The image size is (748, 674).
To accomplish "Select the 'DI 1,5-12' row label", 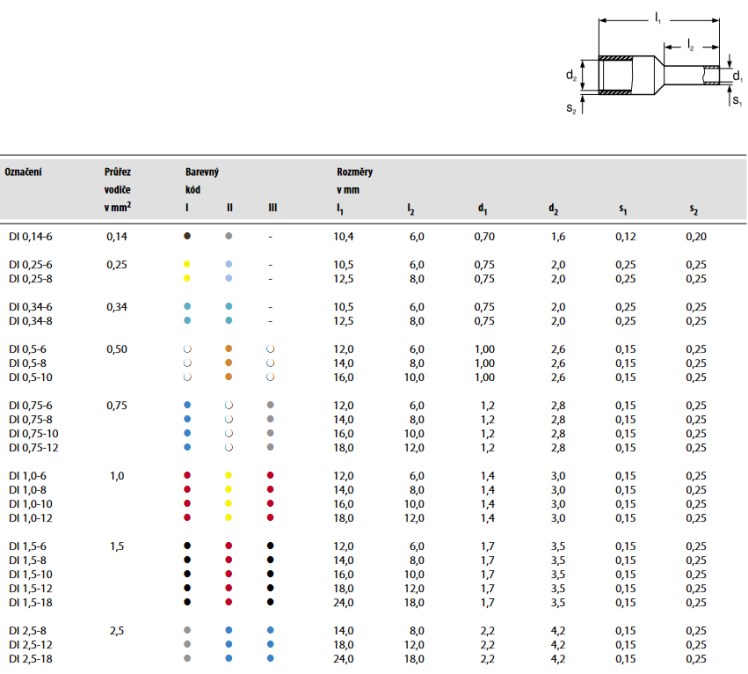I will point(31,588).
